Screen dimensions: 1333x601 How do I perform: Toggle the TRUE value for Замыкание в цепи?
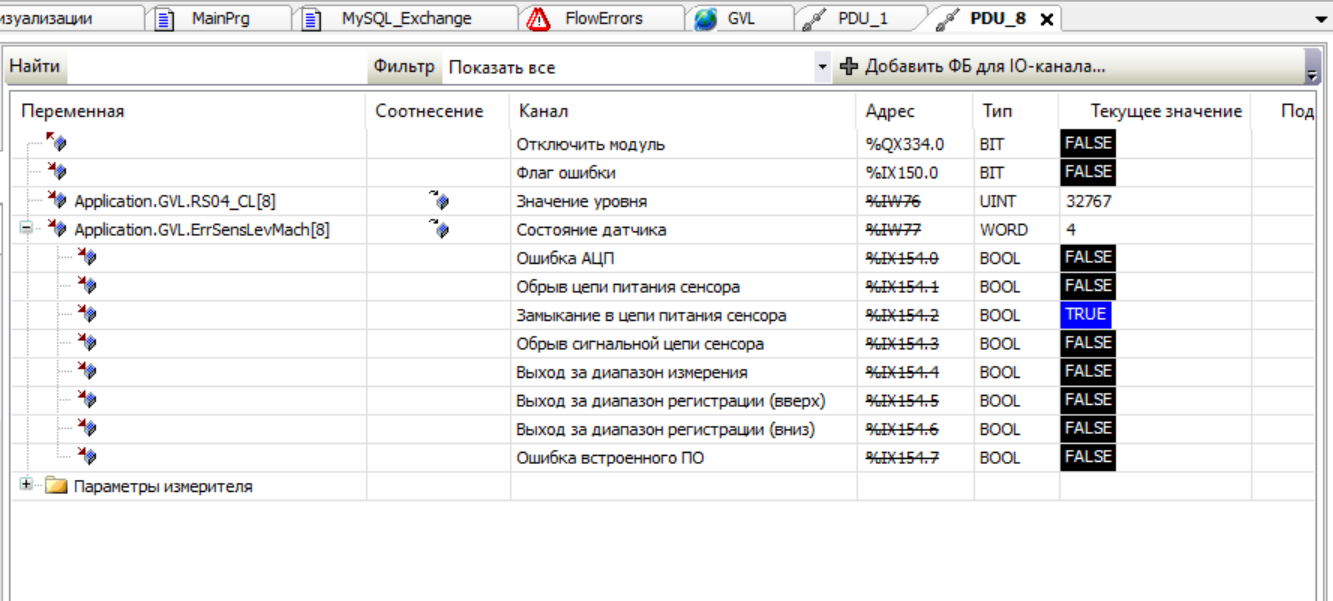click(x=1085, y=315)
